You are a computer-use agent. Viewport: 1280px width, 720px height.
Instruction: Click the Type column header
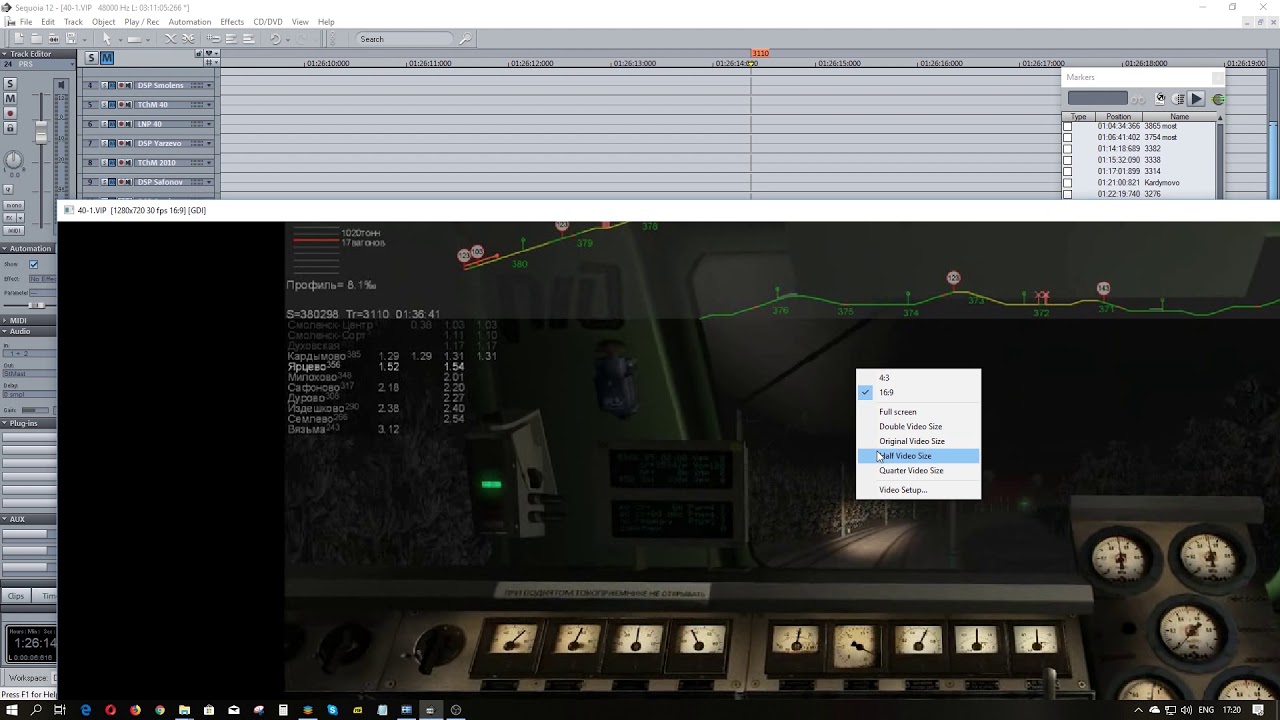pos(1078,117)
